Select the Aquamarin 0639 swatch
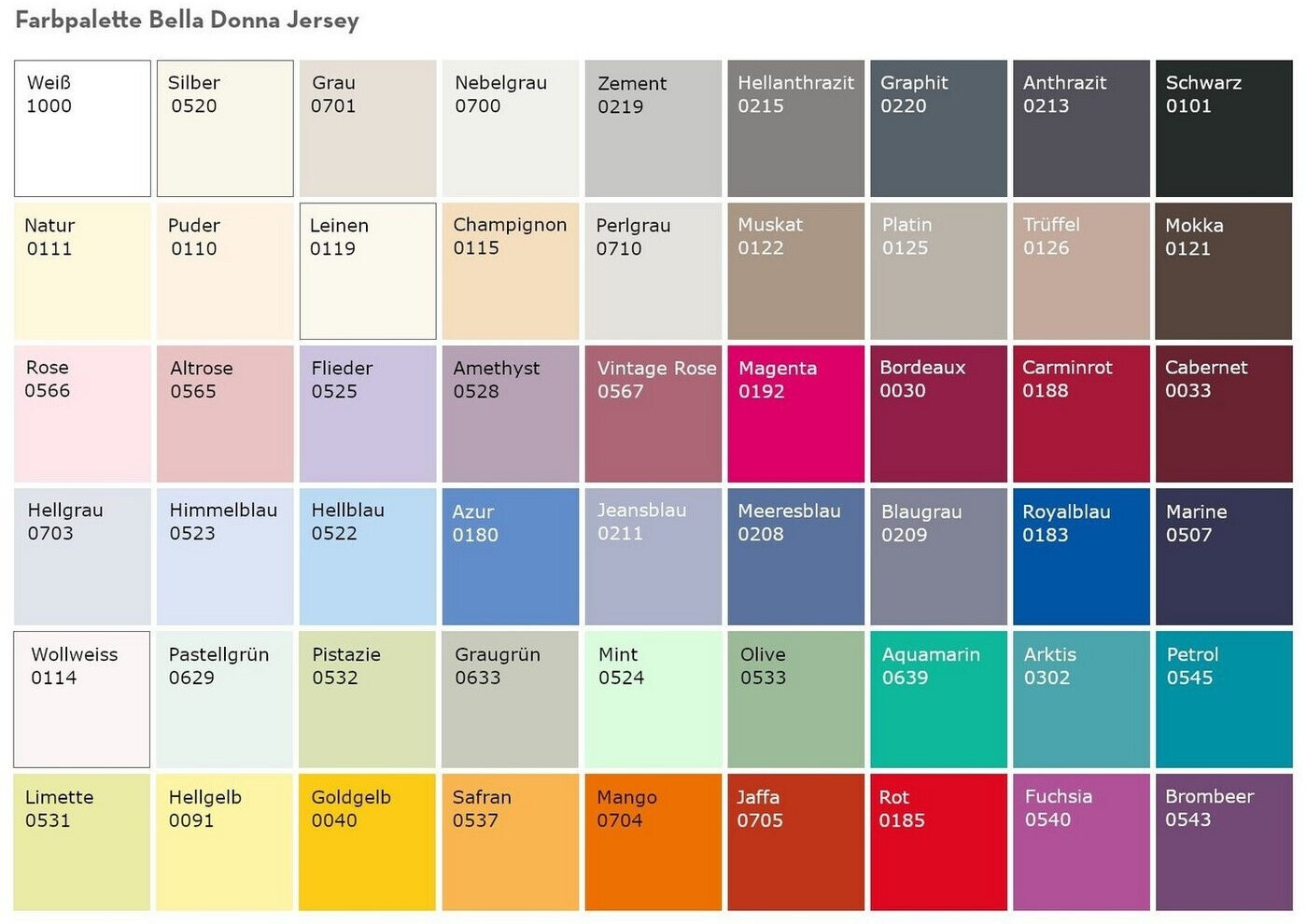This screenshot has width=1307, height=924. (938, 699)
